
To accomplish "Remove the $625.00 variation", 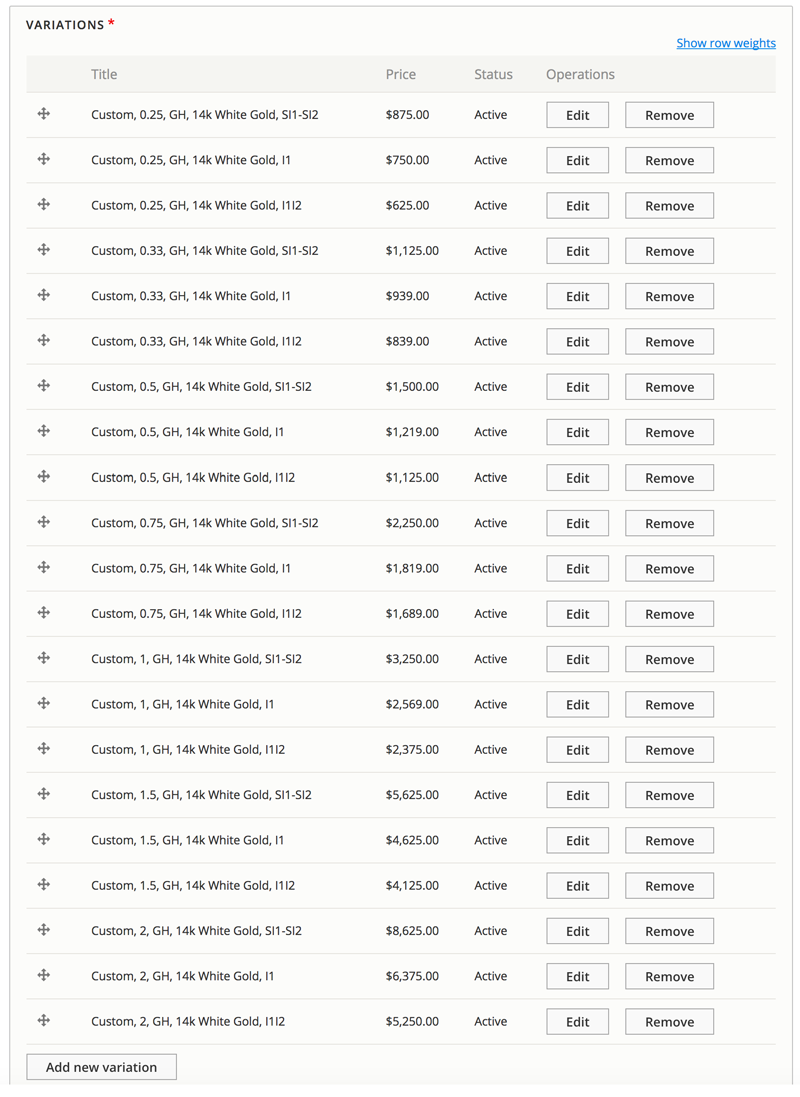I will tap(669, 206).
